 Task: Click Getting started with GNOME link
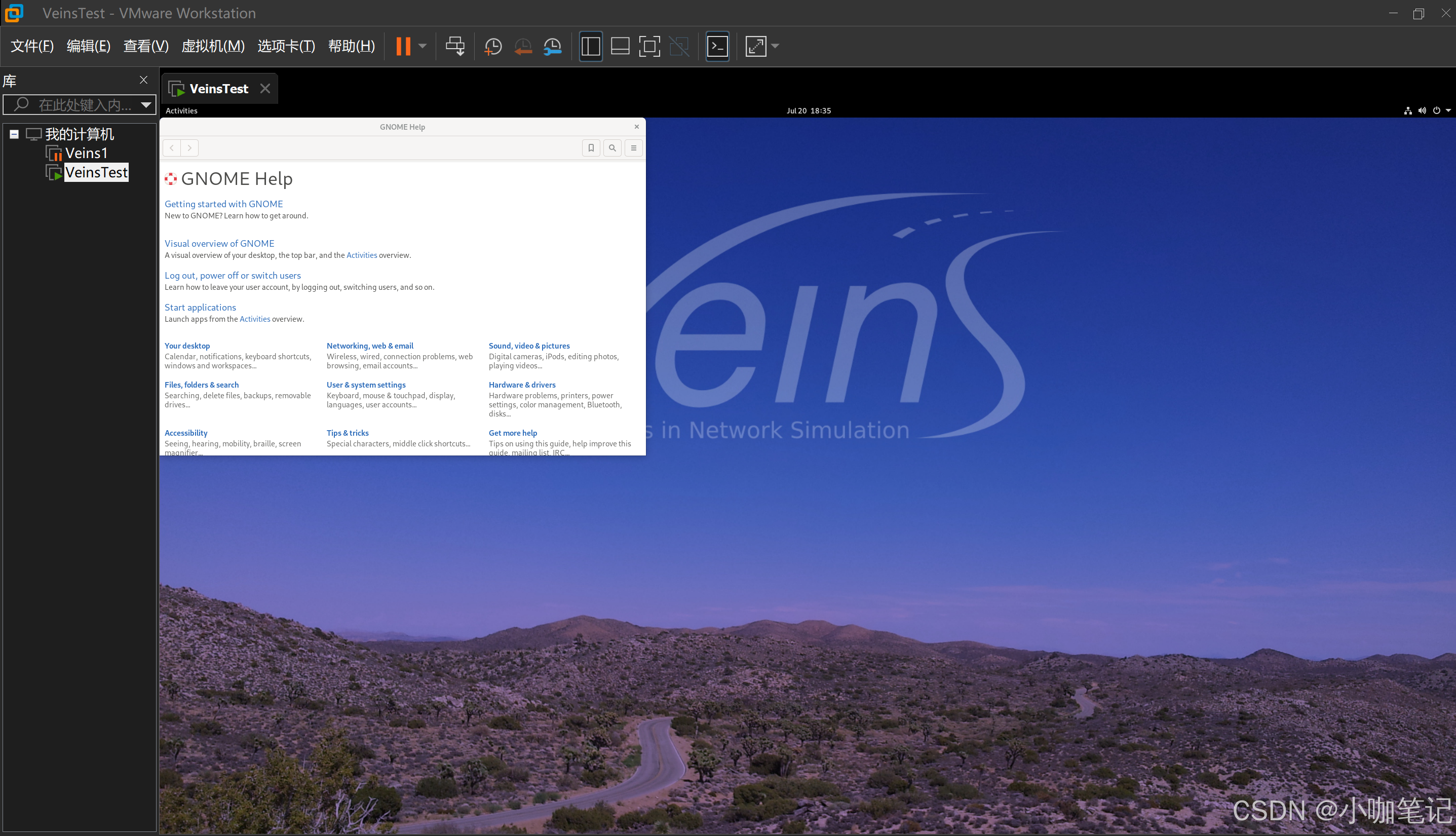(224, 204)
